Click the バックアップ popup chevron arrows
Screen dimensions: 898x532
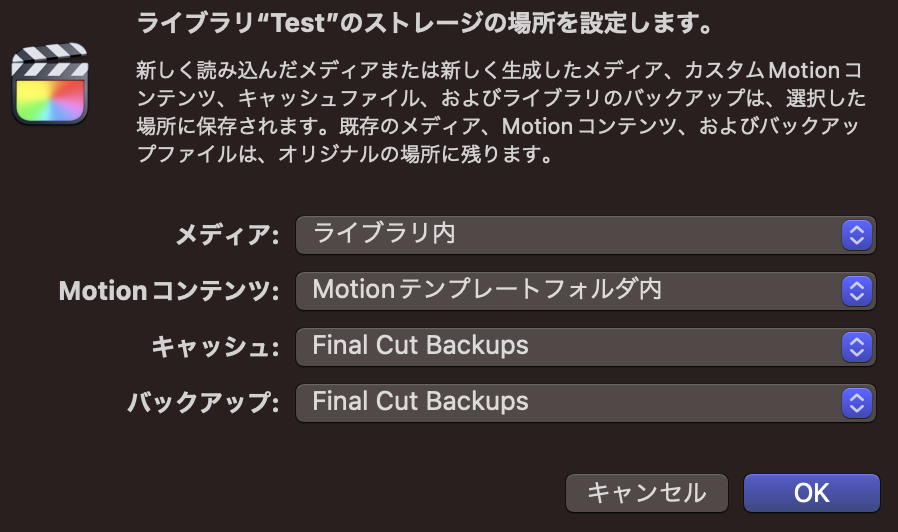coord(857,403)
